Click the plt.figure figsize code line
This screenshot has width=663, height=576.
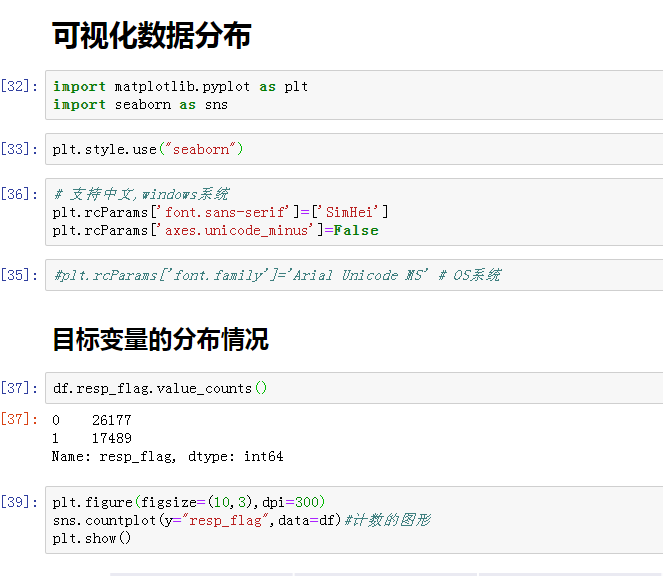coord(189,502)
